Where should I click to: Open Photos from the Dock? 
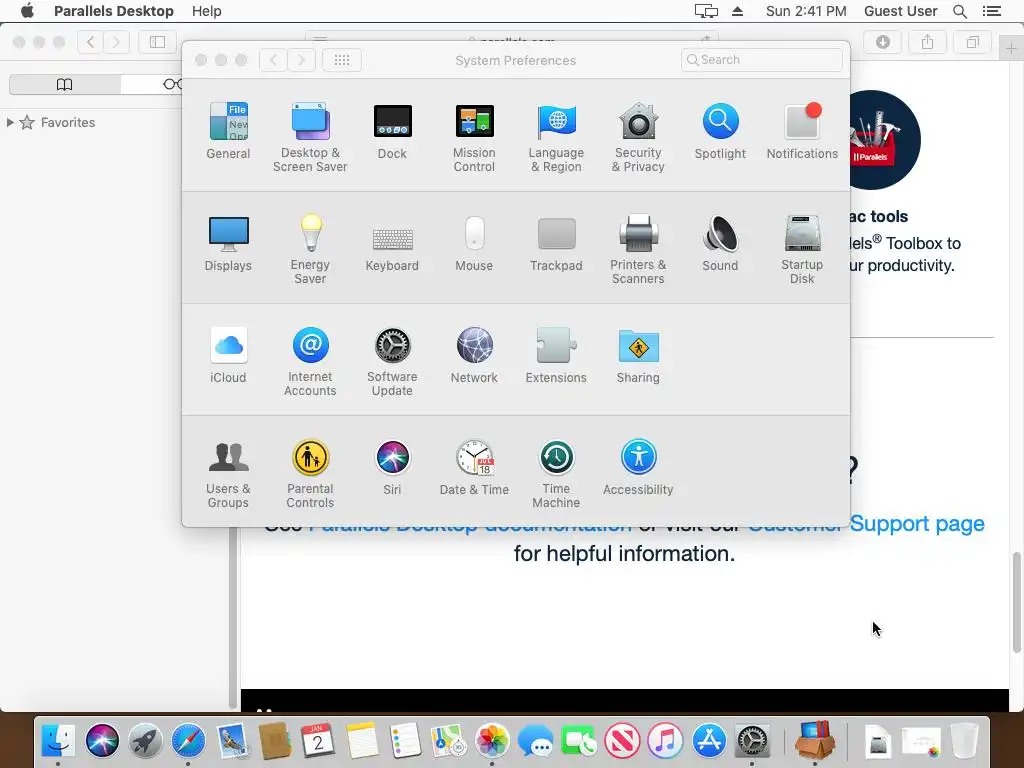[492, 741]
